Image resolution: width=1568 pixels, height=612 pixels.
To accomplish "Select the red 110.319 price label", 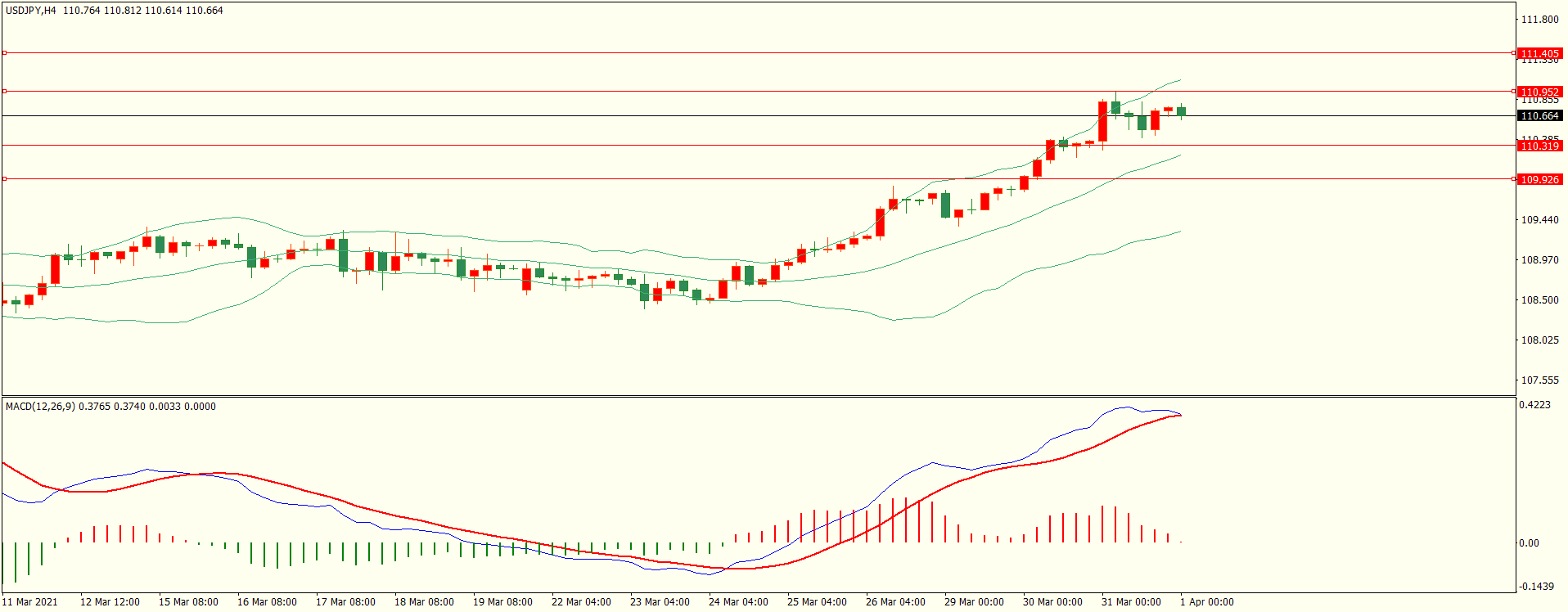I will pos(1540,146).
